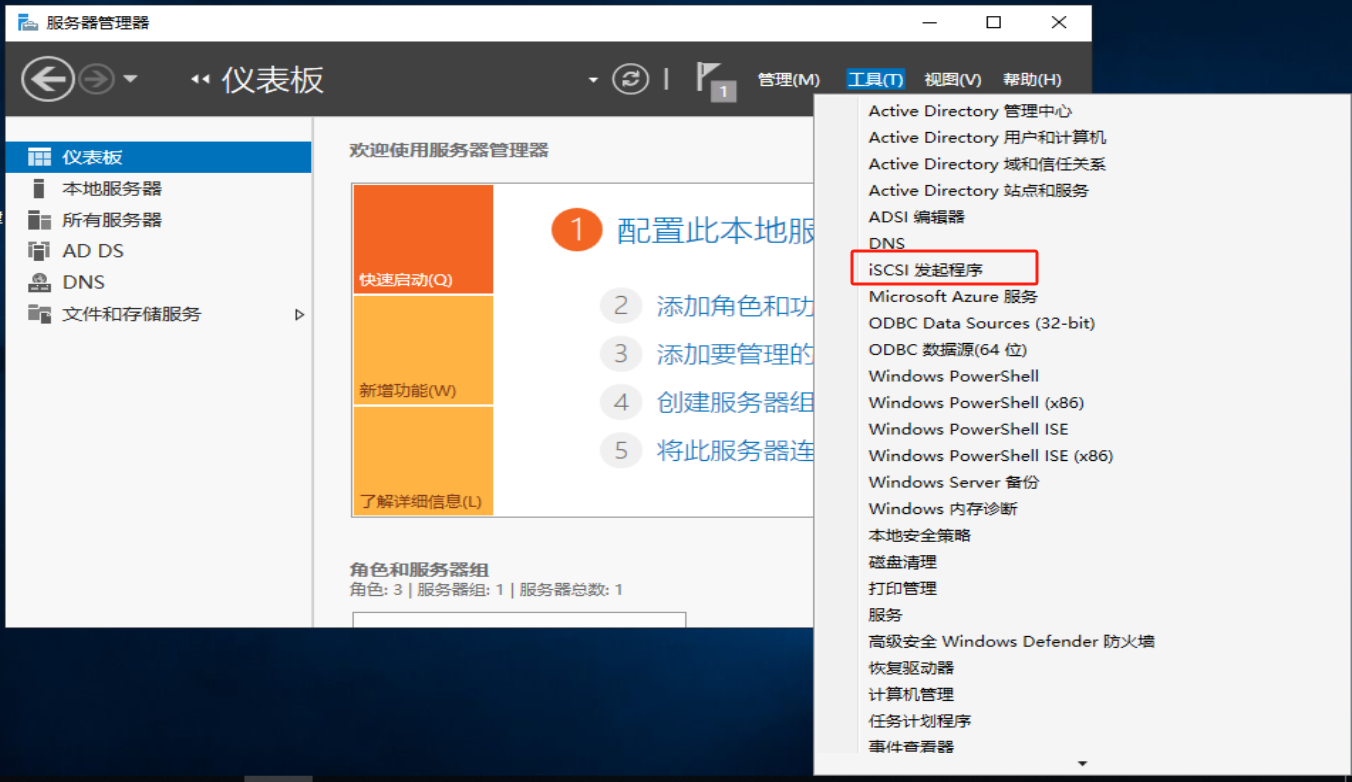Open 本地安全策略 from the menu
Screen dimensions: 1352x782
click(919, 535)
